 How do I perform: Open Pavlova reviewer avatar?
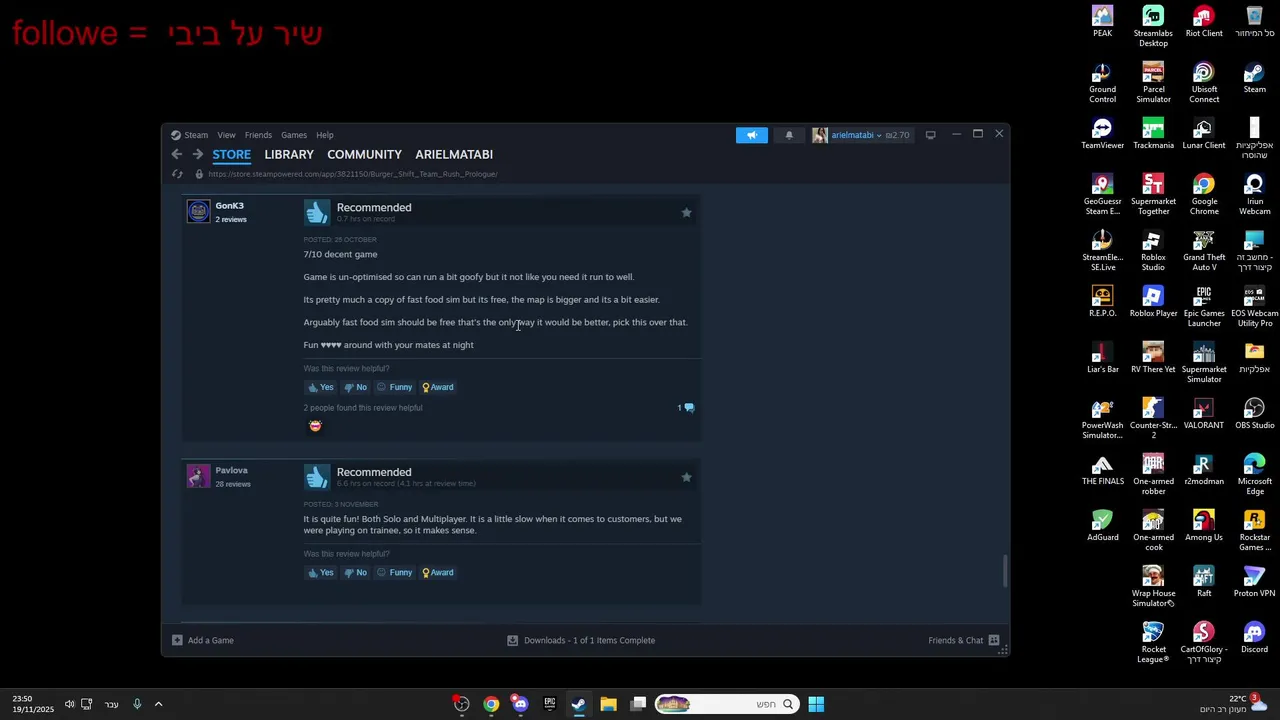(198, 476)
